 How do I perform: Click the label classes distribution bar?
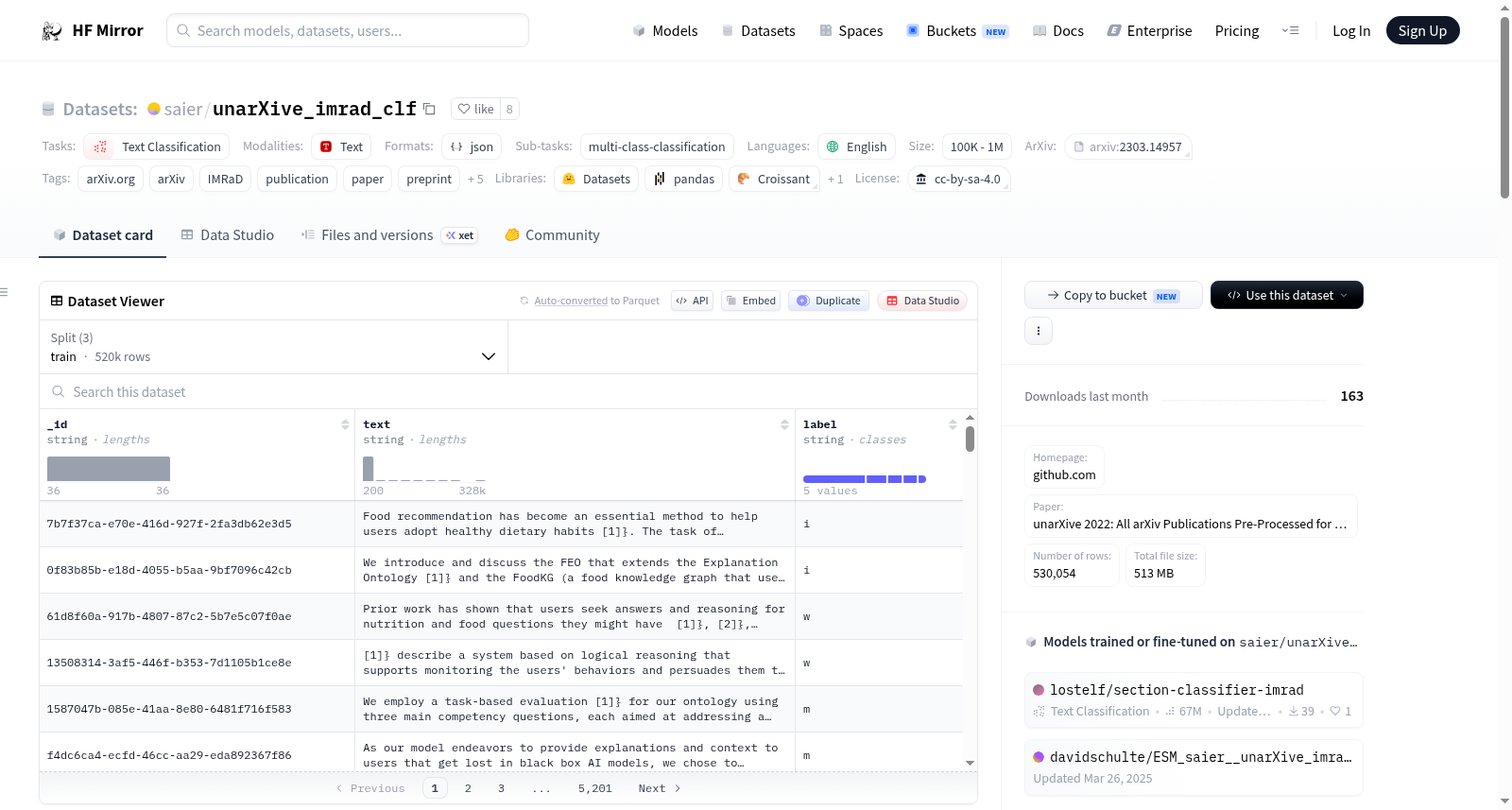click(x=865, y=479)
